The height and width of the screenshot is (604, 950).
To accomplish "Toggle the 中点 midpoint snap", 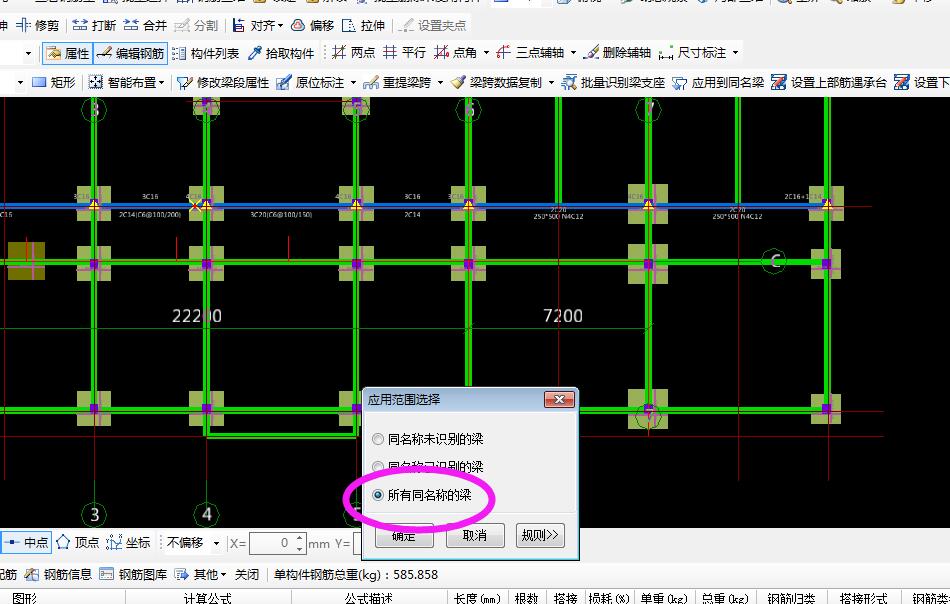I will point(27,543).
